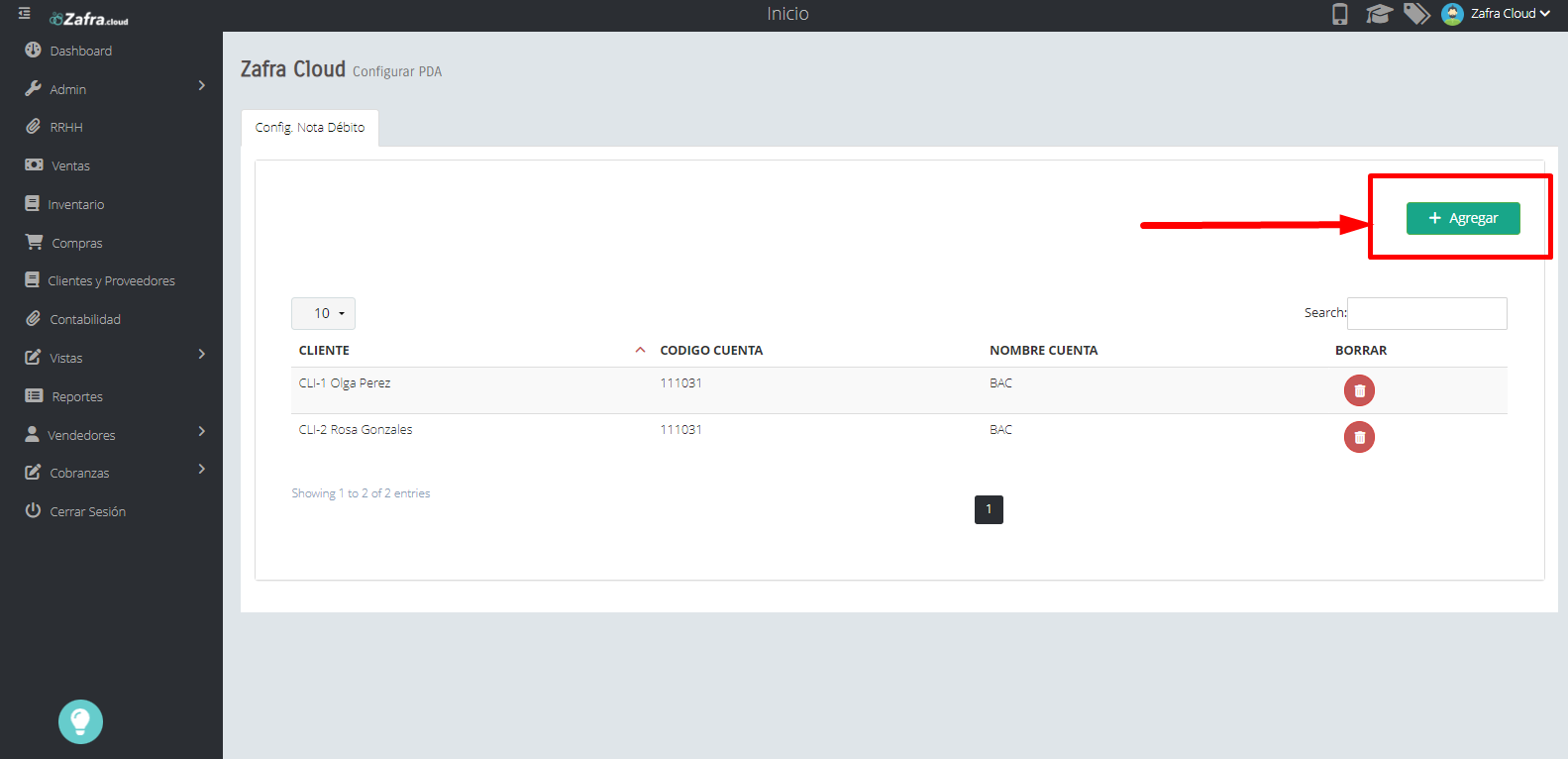Image resolution: width=1568 pixels, height=759 pixels.
Task: Click the Showing 1 to 2 of 2 entries text
Action: [x=361, y=493]
